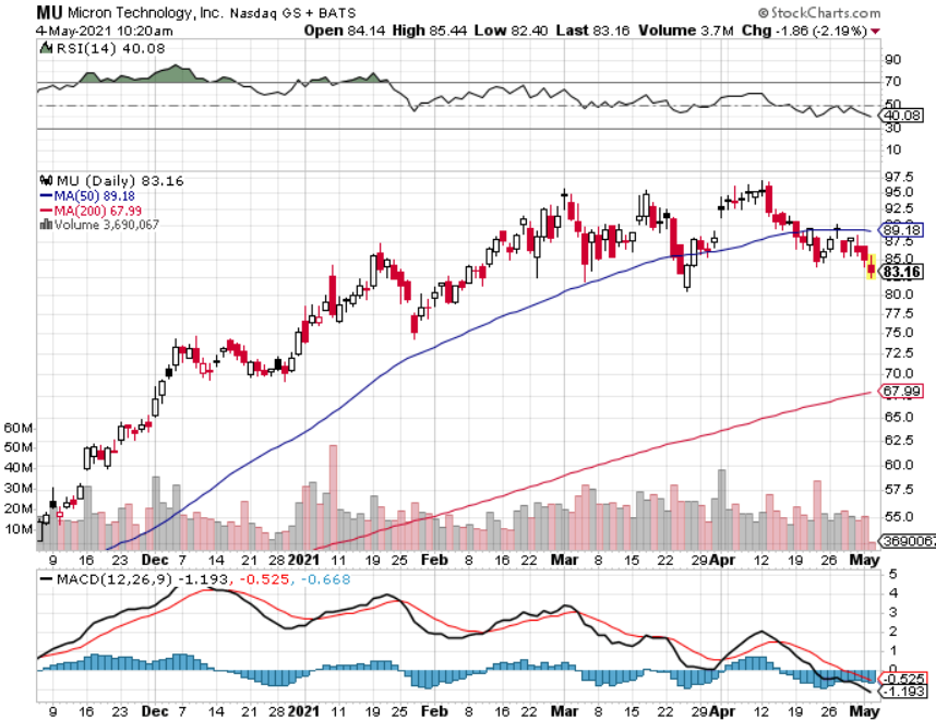Click the RSI(14) area-chart legend icon
Viewport: 936px width, 720px height.
(x=46, y=48)
